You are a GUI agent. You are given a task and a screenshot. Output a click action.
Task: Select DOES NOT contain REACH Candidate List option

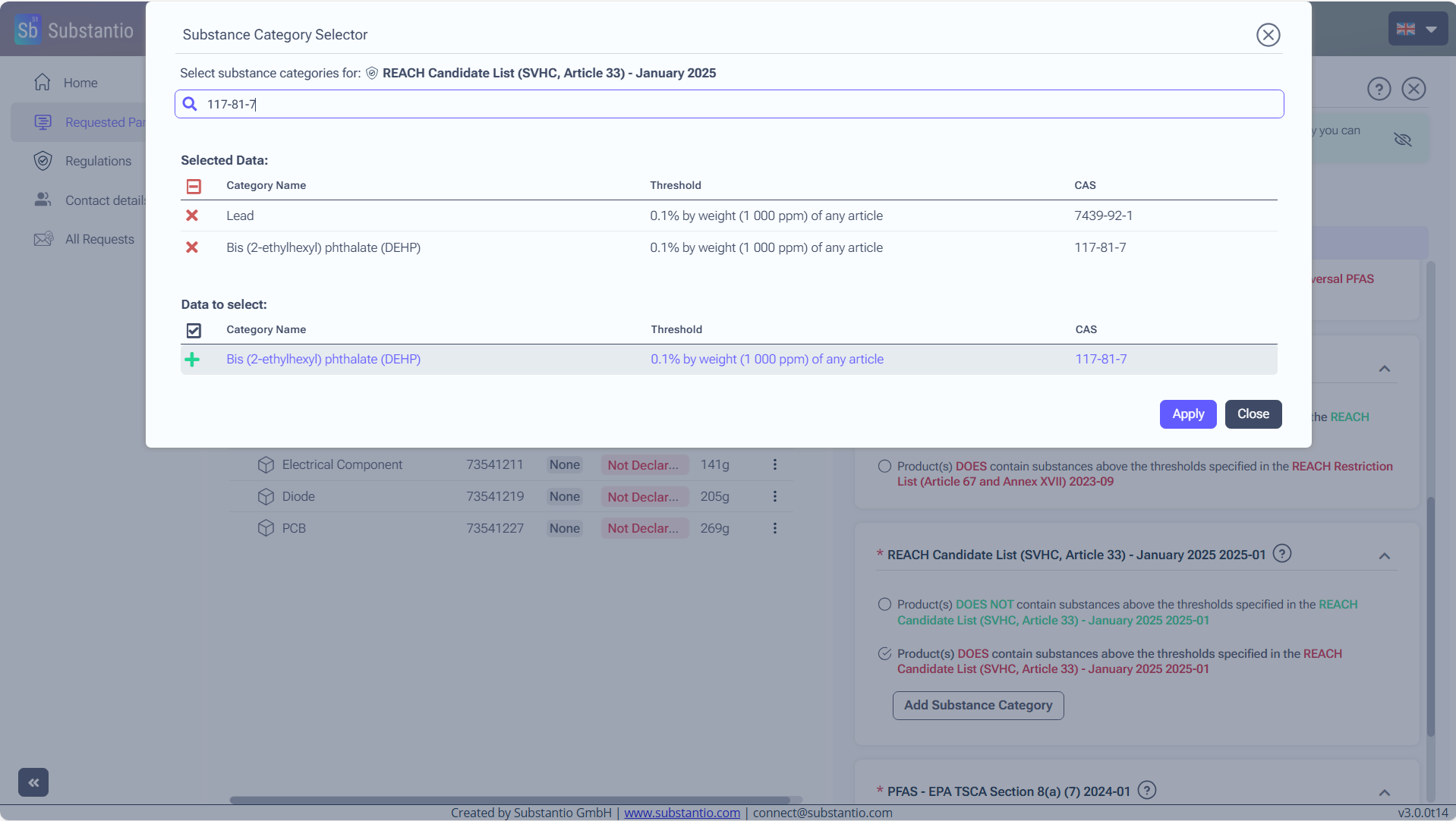884,605
